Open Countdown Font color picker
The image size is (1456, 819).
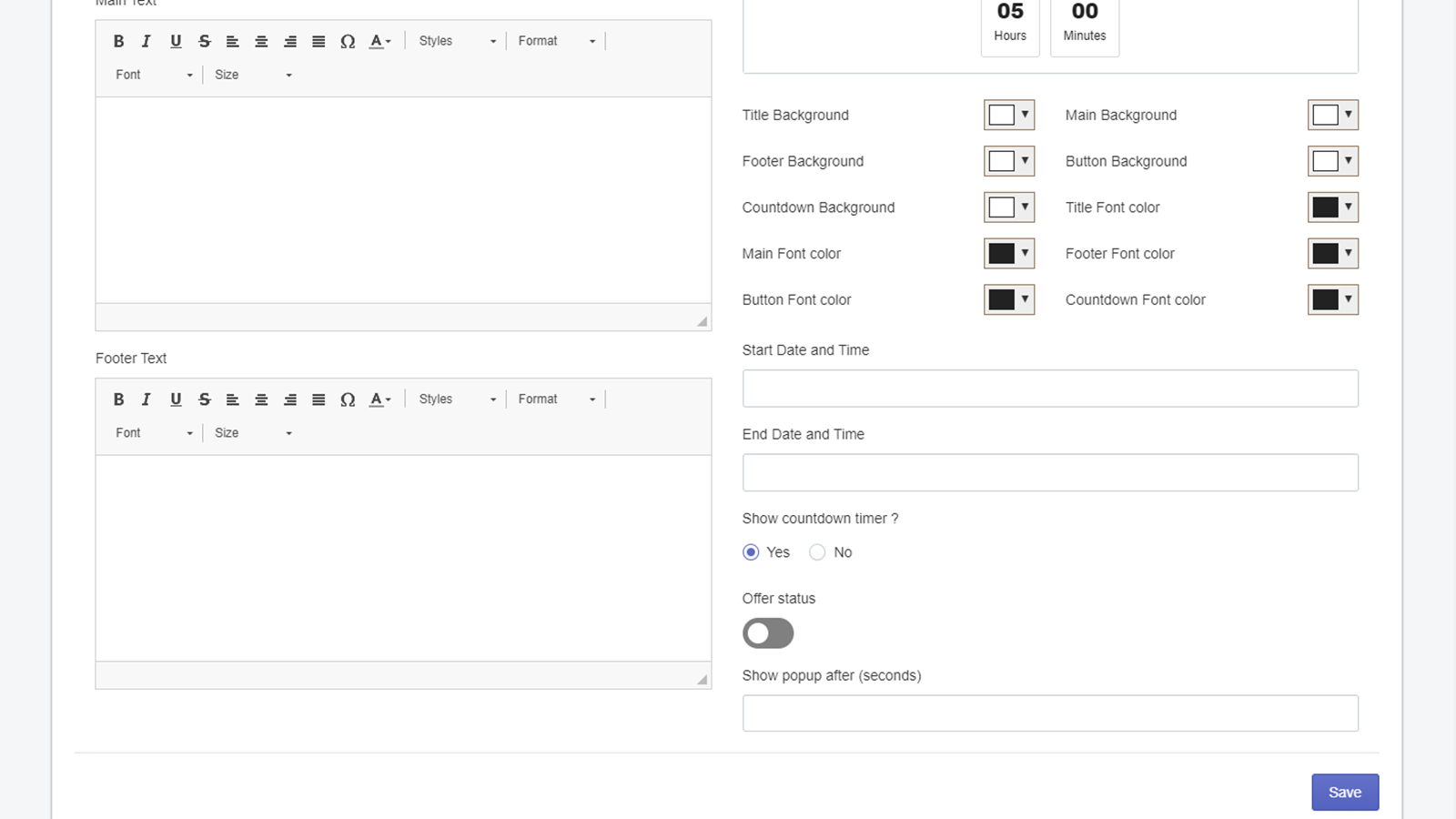pyautogui.click(x=1332, y=299)
